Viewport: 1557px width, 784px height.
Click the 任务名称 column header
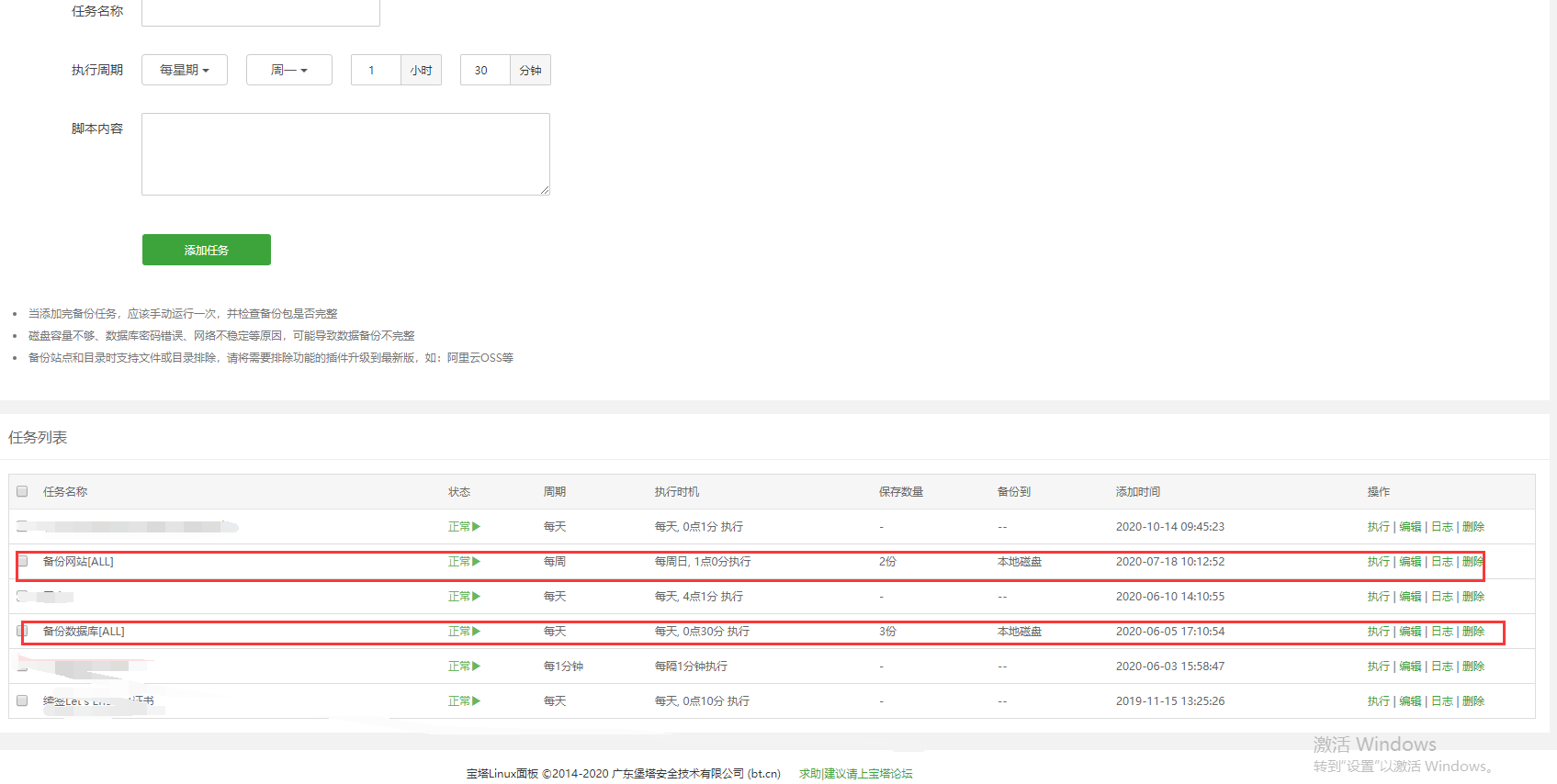(65, 492)
